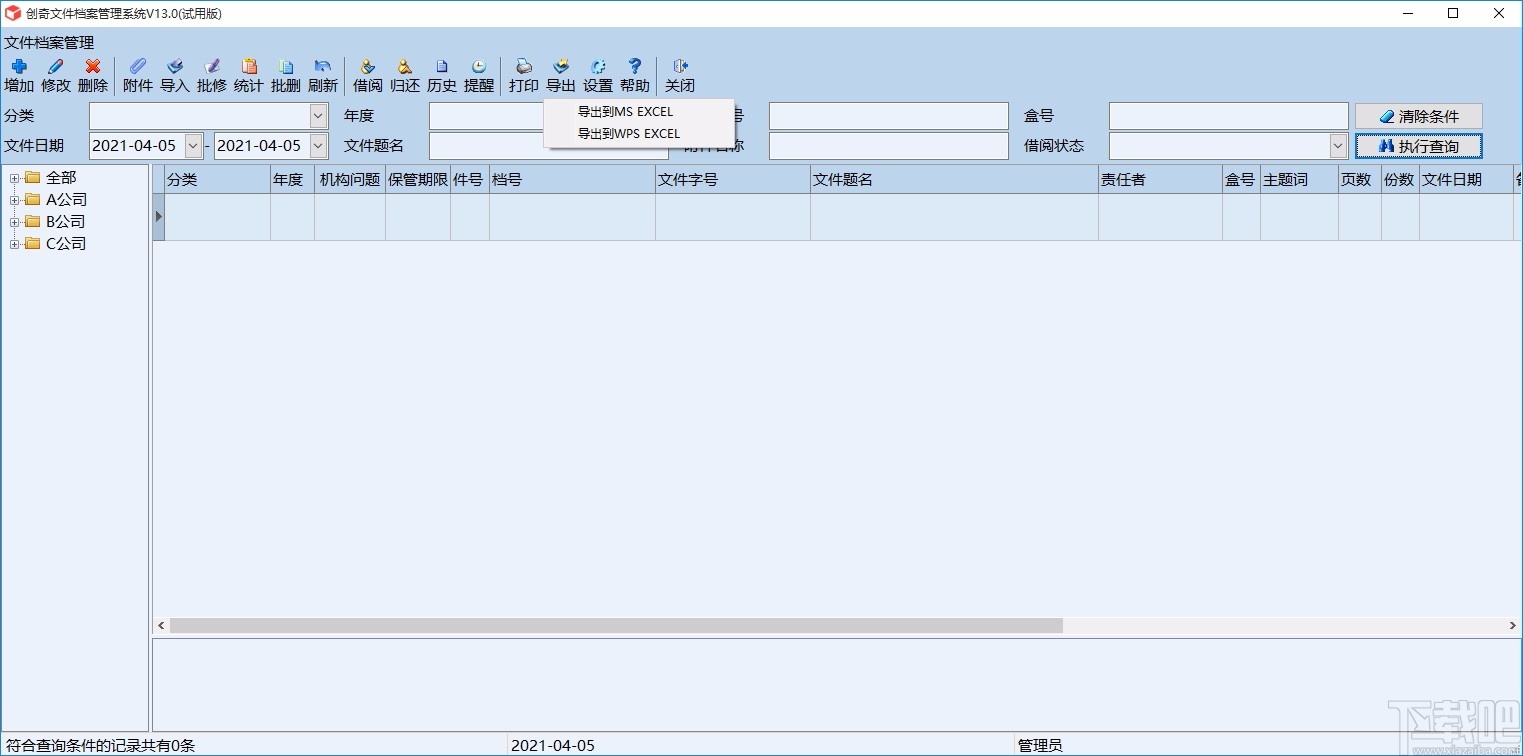Click the 份数 column header
The image size is (1523, 756).
[x=1400, y=180]
